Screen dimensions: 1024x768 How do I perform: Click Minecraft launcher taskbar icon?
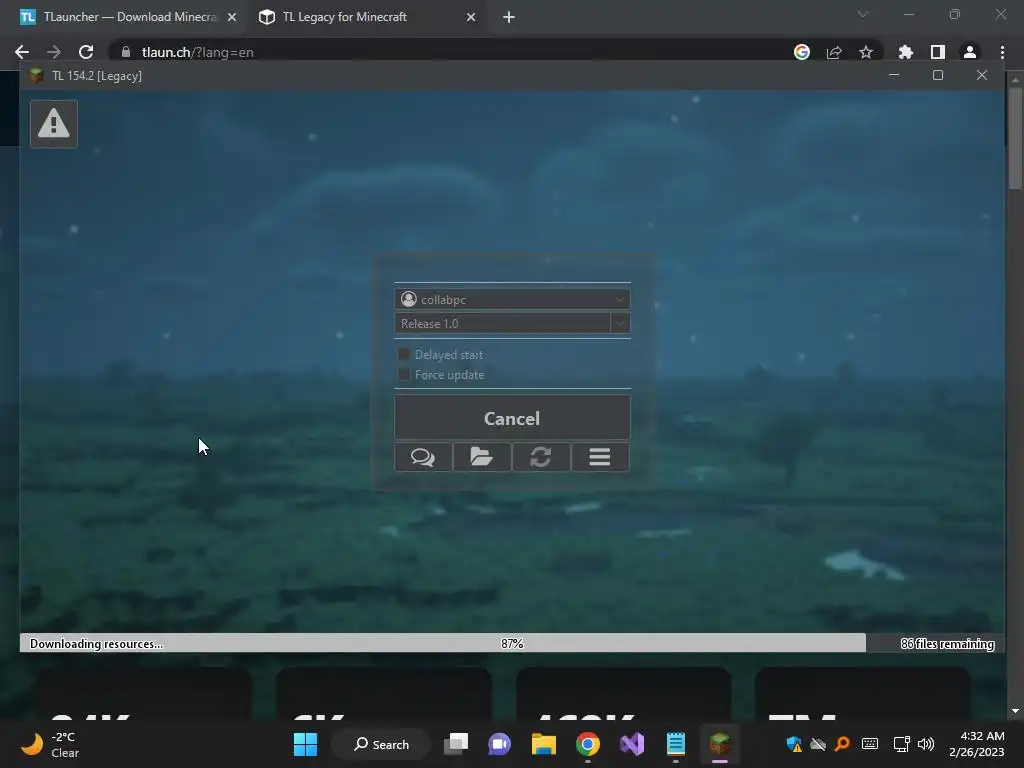(720, 744)
